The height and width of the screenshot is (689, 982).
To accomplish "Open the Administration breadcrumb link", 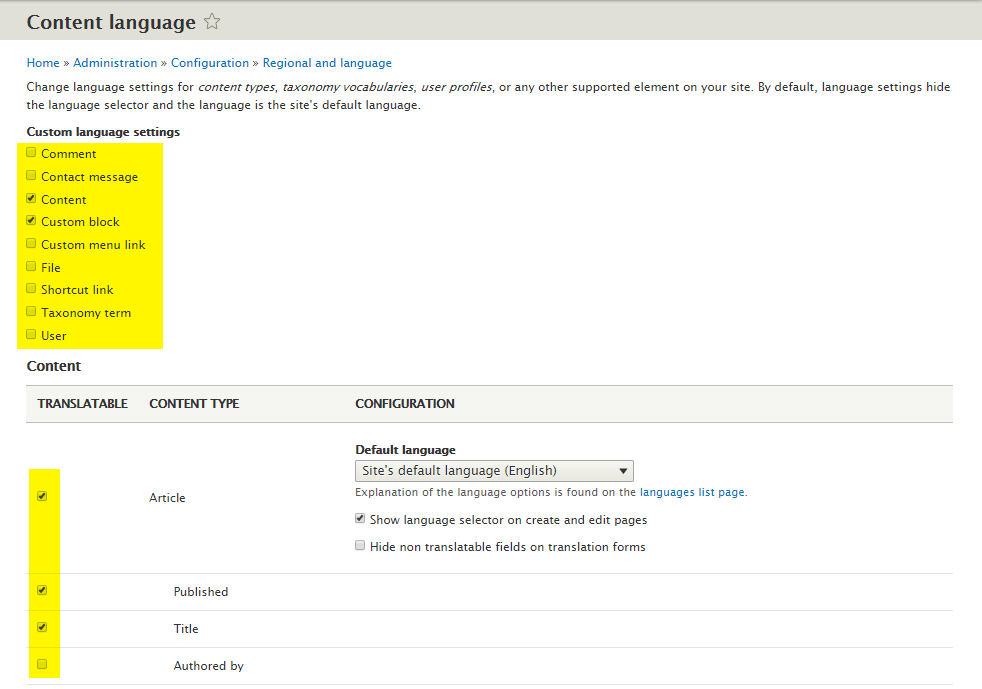I will point(115,63).
